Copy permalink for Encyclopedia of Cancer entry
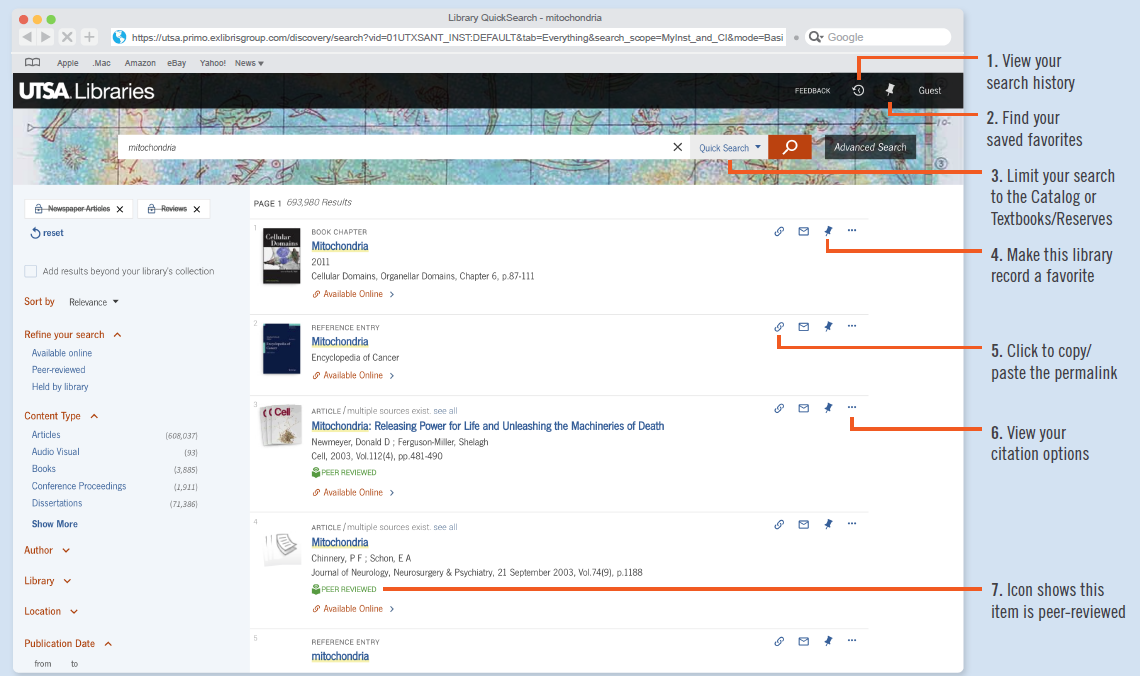1140x676 pixels. coord(779,327)
